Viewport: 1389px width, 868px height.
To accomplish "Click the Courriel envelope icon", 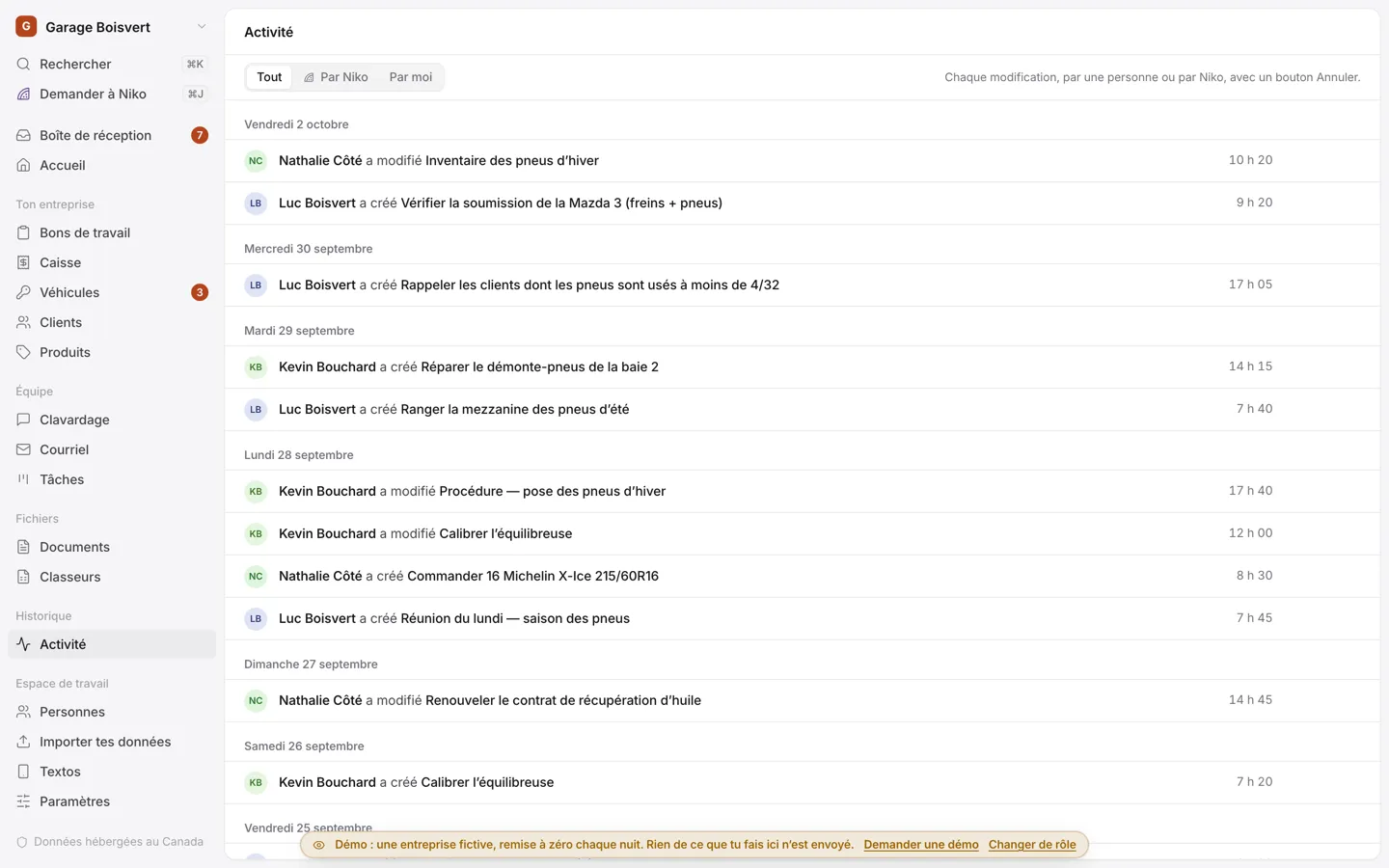I will pyautogui.click(x=23, y=449).
